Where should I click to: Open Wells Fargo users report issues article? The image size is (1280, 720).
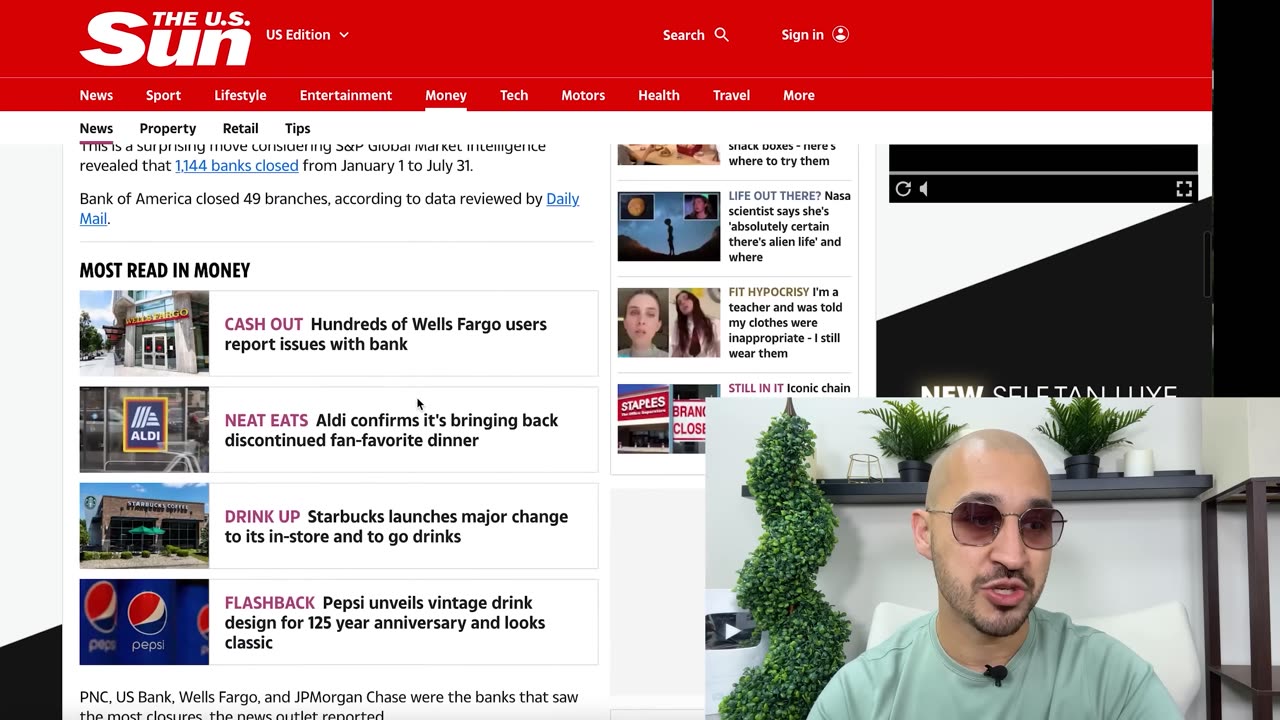(385, 334)
